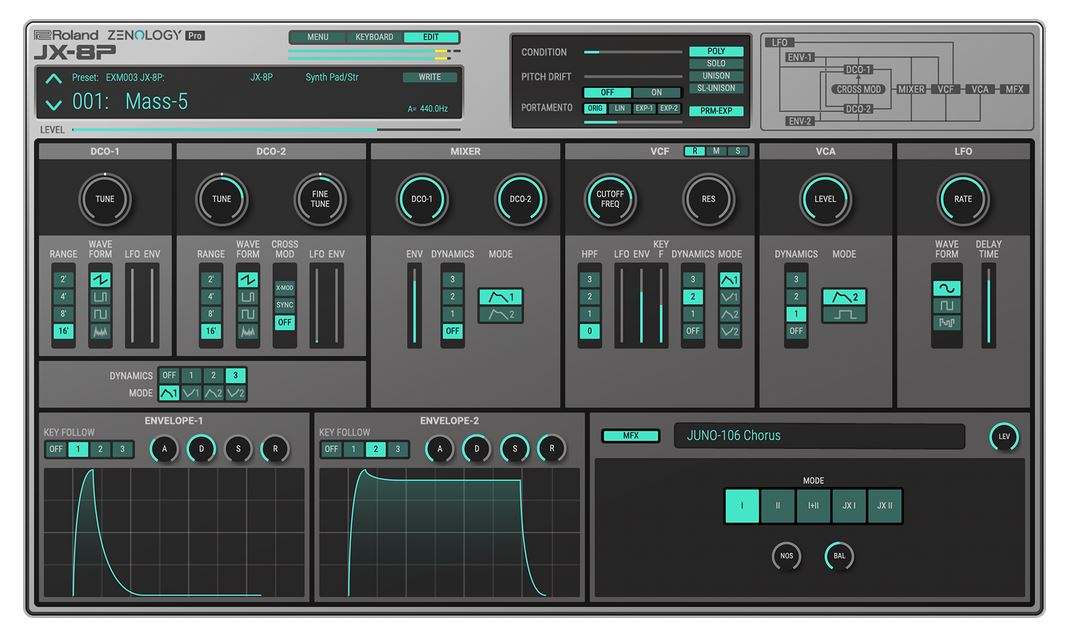This screenshot has width=1070, height=636.
Task: Toggle the MFX enable button
Action: tap(631, 435)
